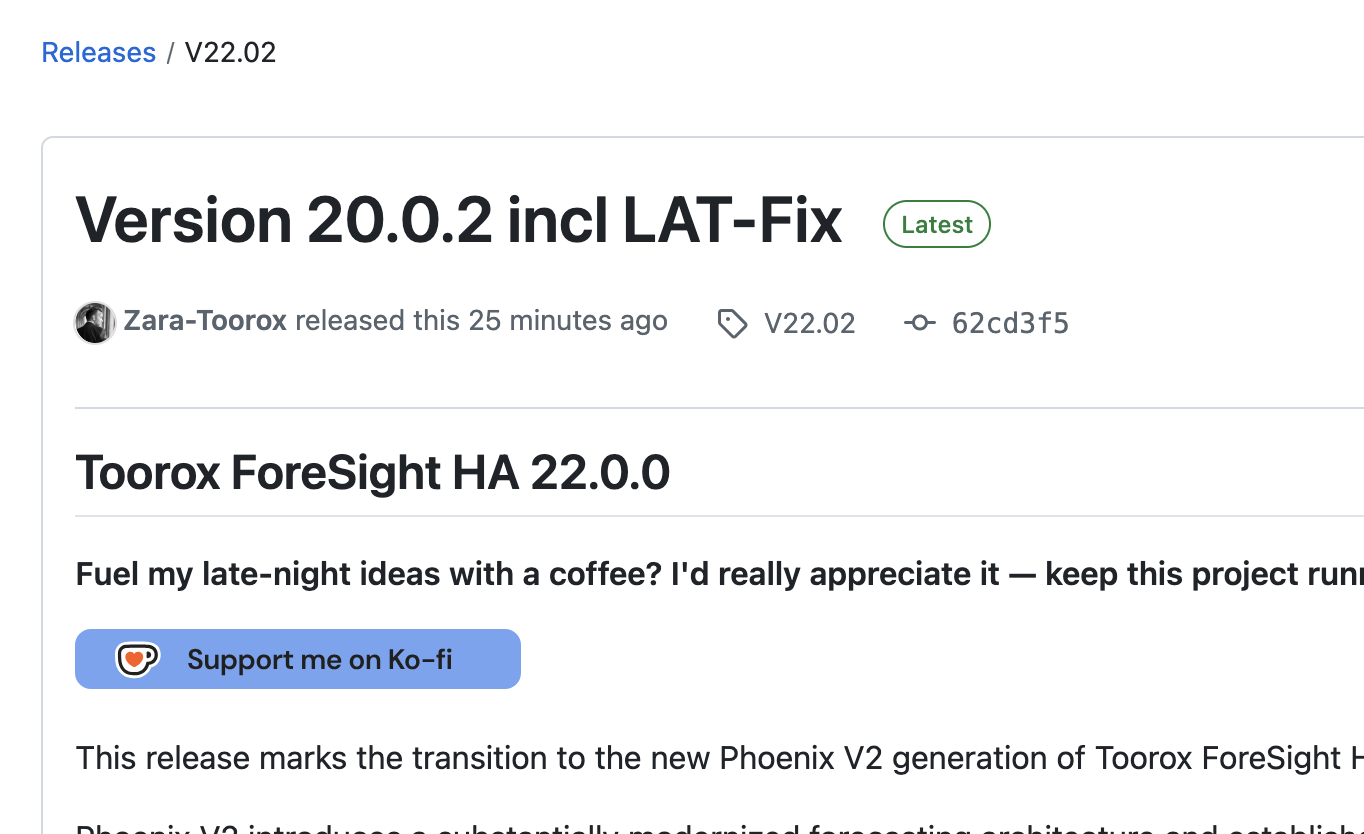Click the bold late-night coffee sentence
The image size is (1364, 834).
click(719, 574)
